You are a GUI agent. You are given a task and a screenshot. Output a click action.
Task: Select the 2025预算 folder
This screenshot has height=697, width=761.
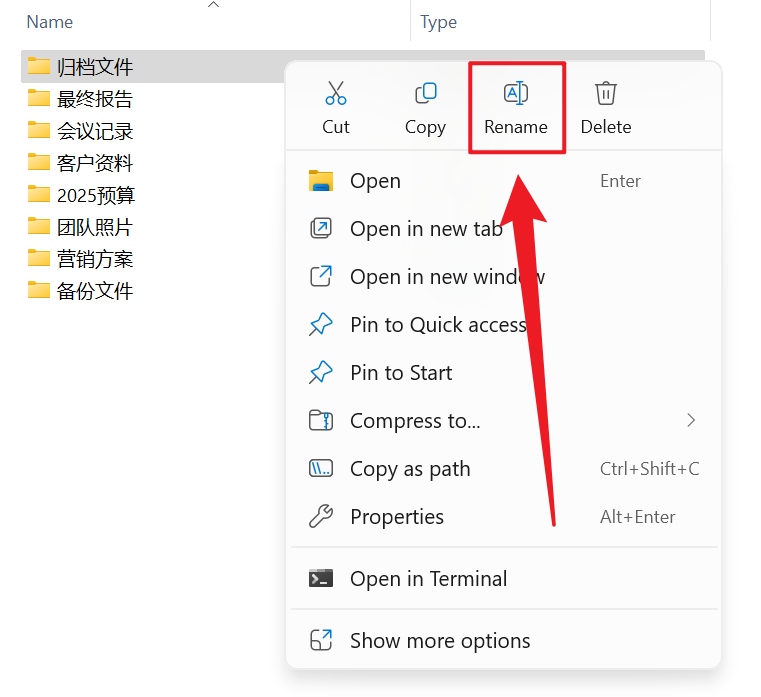pyautogui.click(x=96, y=195)
